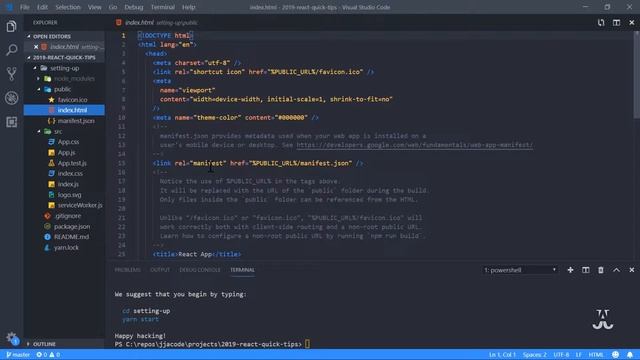Maximize the terminal panel with up chevron
This screenshot has width=640, height=360.
(616, 270)
